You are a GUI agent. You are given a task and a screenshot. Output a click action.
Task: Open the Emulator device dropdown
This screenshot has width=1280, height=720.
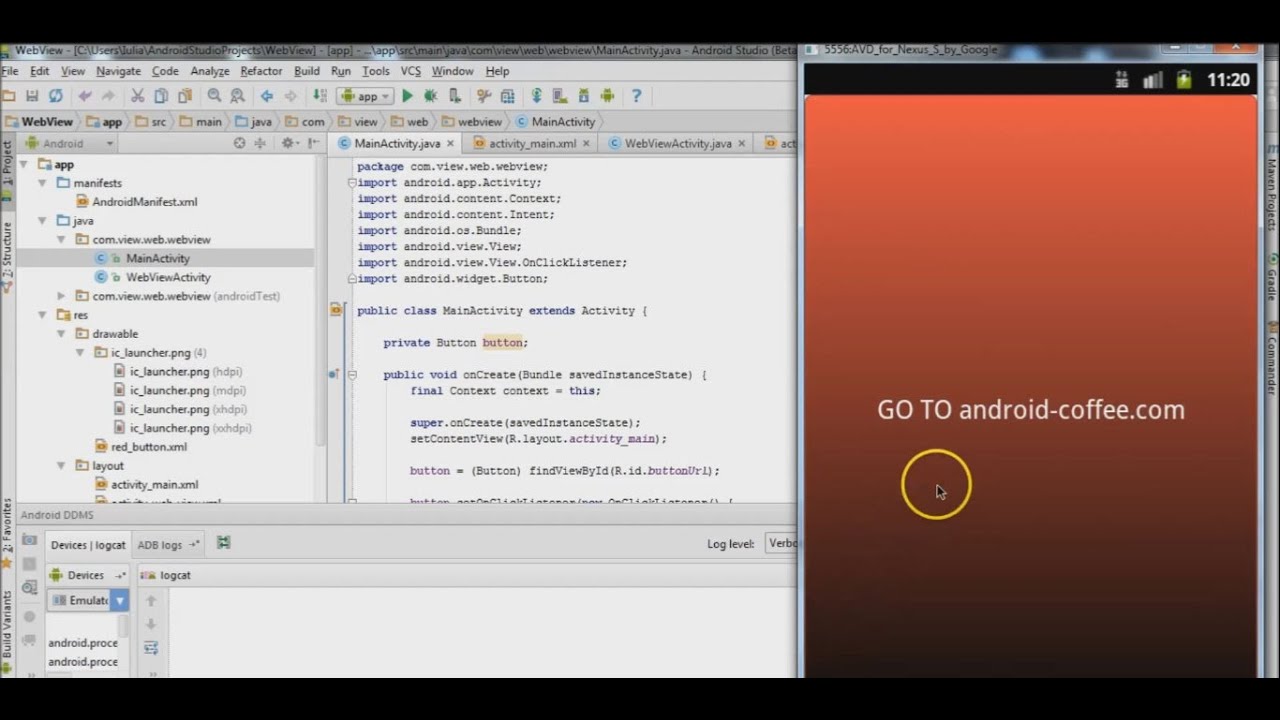(88, 600)
